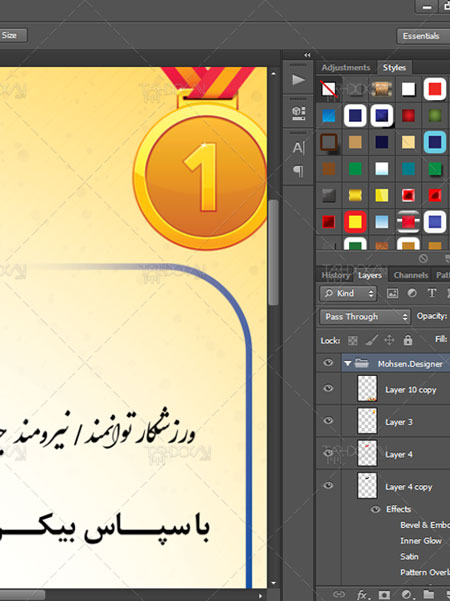The image size is (450, 601).
Task: Click the lock position move icon
Action: pos(389,340)
